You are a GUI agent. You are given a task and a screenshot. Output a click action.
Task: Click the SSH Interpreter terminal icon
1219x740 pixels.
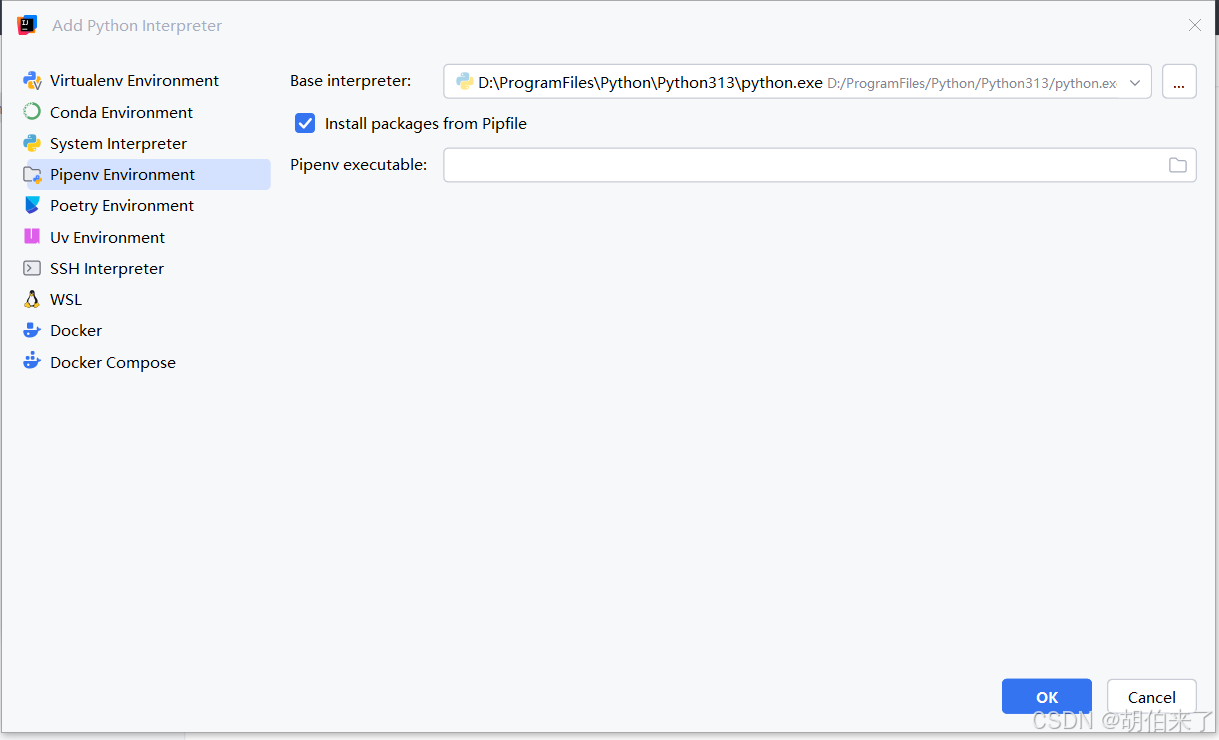[x=32, y=268]
